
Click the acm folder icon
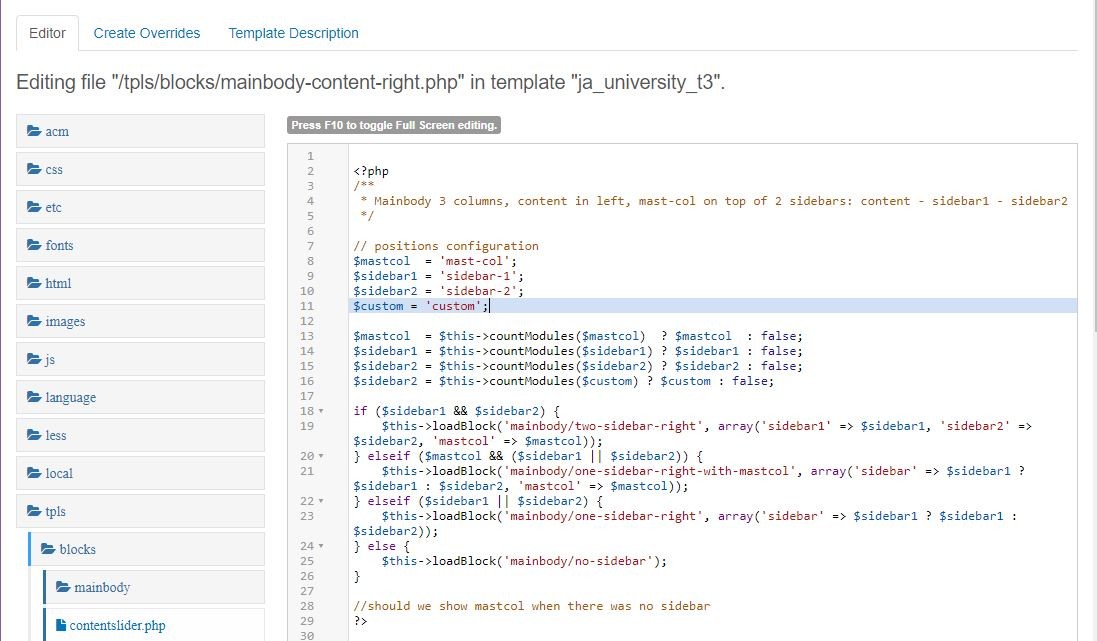[34, 131]
